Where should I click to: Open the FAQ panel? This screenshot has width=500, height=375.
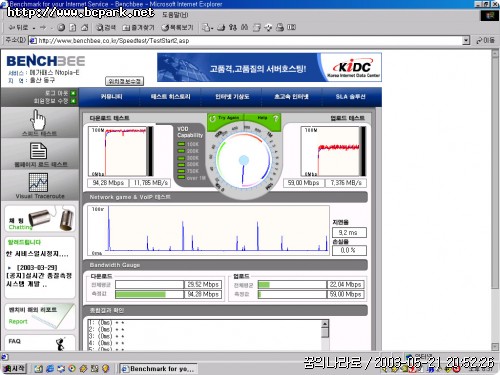pos(40,343)
